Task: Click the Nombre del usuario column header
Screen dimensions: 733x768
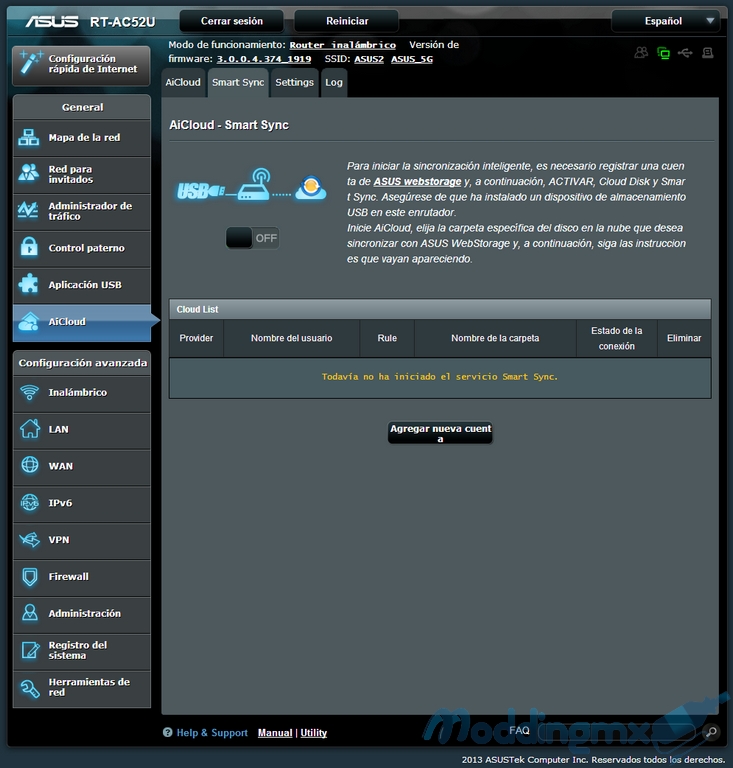Action: tap(291, 338)
